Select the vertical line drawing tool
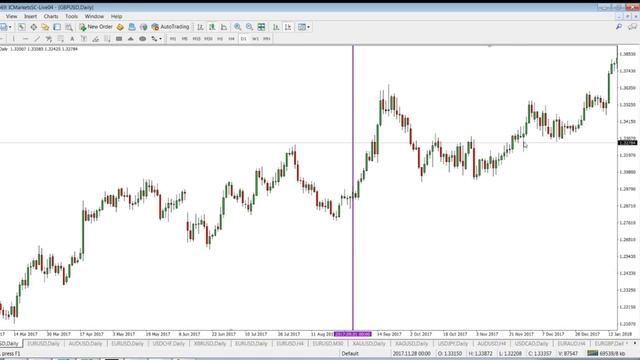640x360 pixels. [x=13, y=39]
